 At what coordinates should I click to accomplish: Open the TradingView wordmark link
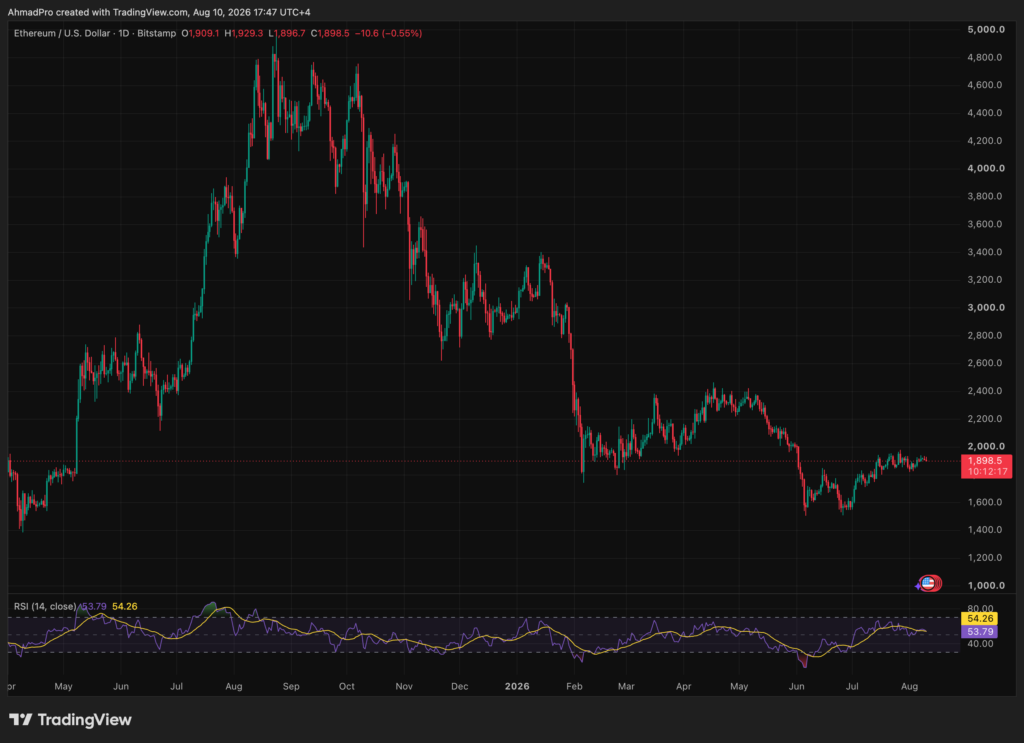[x=84, y=719]
